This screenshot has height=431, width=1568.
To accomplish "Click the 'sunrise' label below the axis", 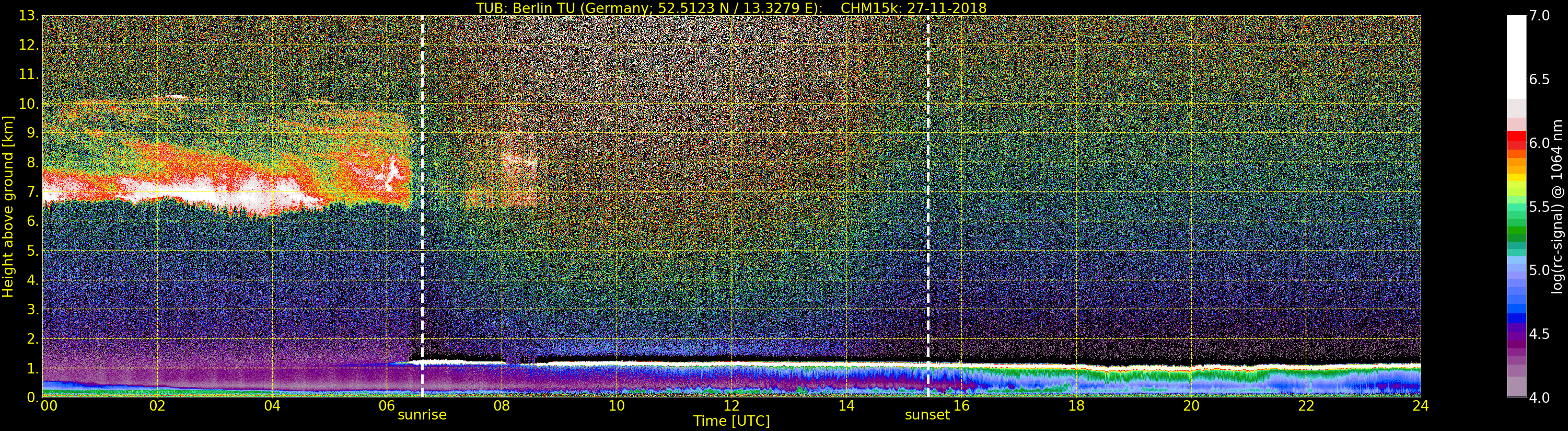I will pyautogui.click(x=422, y=415).
